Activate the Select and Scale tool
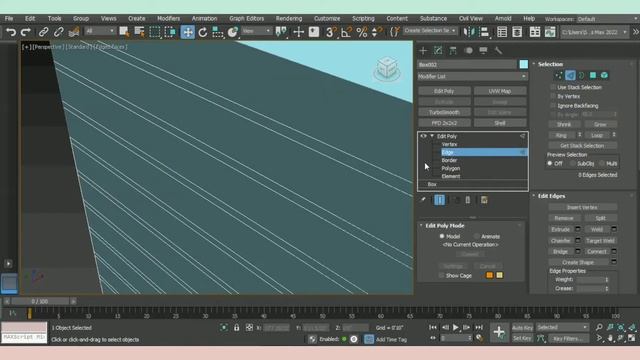This screenshot has height=360, width=640. [x=218, y=32]
